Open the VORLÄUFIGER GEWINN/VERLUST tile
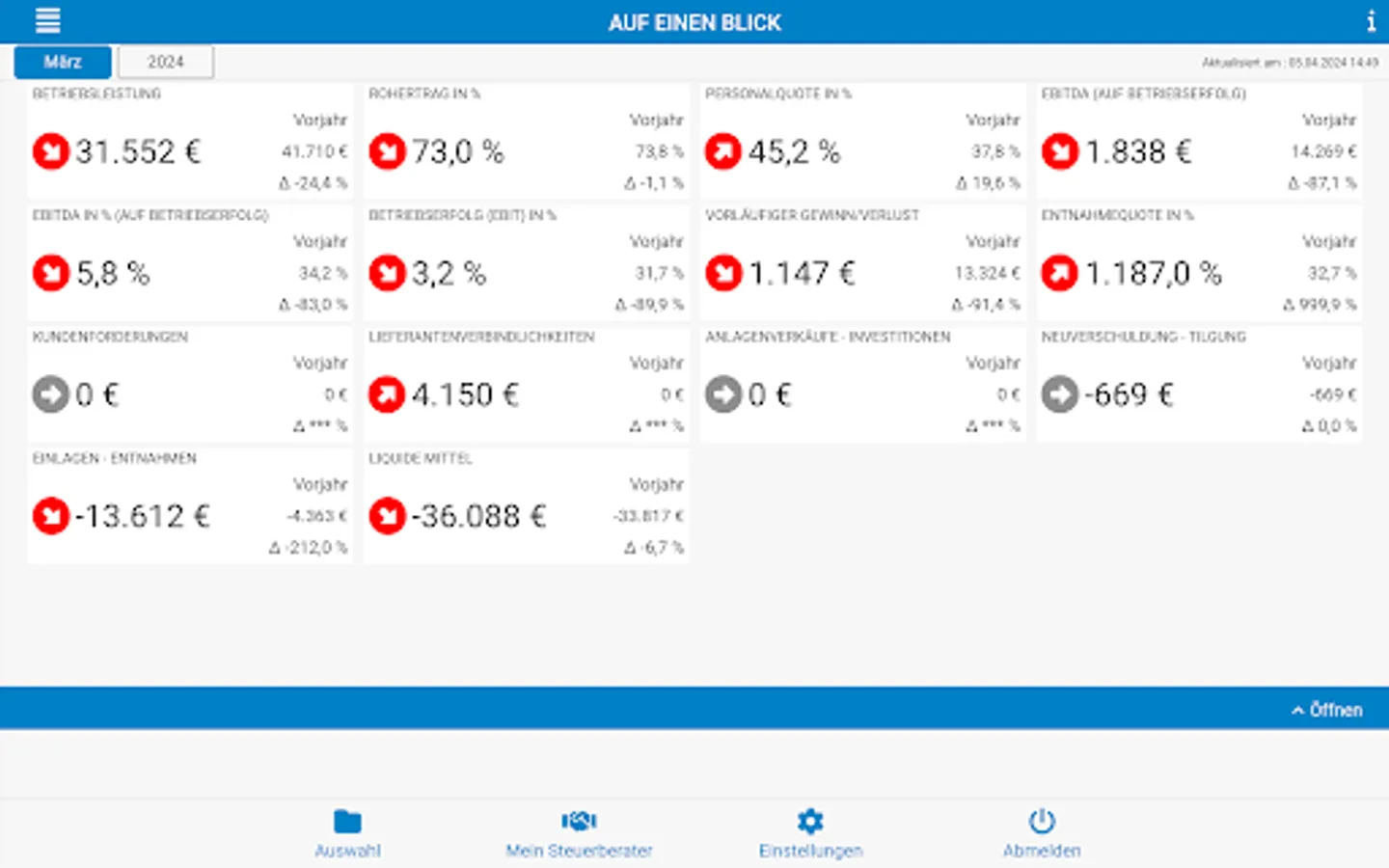Image resolution: width=1389 pixels, height=868 pixels. (x=863, y=260)
